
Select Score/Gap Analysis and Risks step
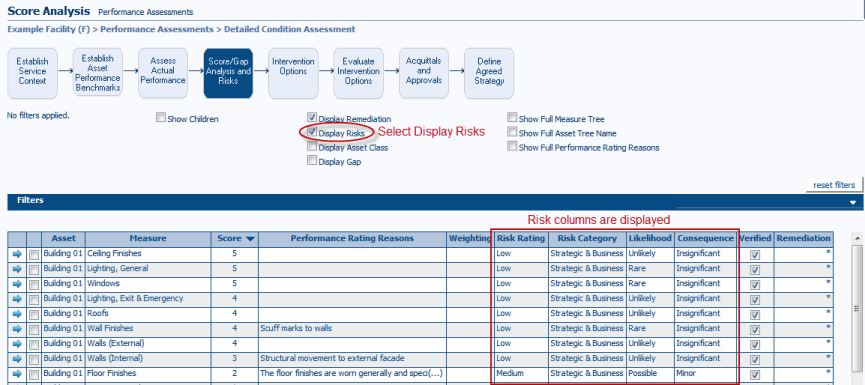(228, 73)
